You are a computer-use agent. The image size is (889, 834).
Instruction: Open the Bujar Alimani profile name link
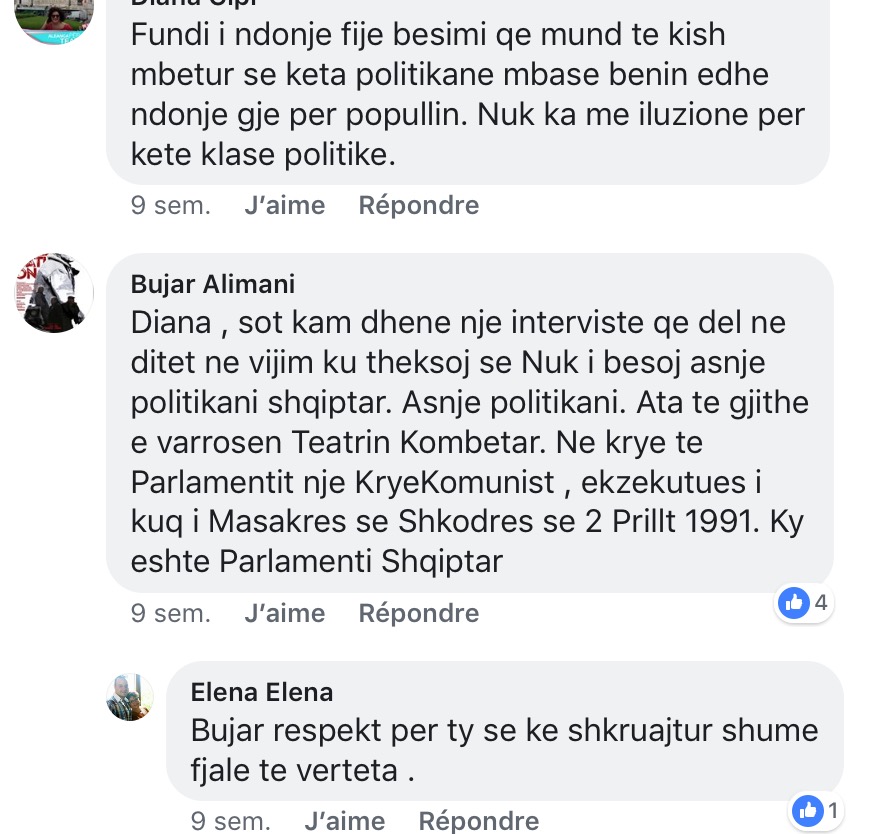[213, 284]
